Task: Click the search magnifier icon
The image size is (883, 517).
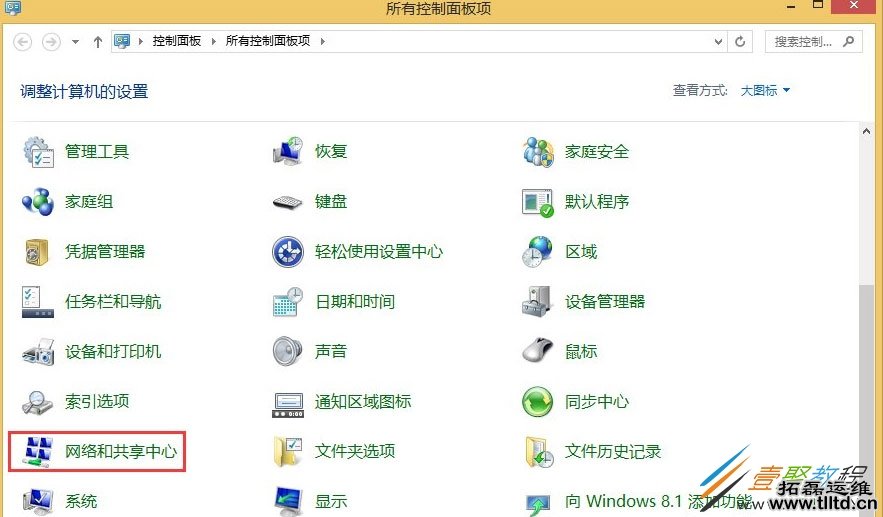Action: point(849,41)
